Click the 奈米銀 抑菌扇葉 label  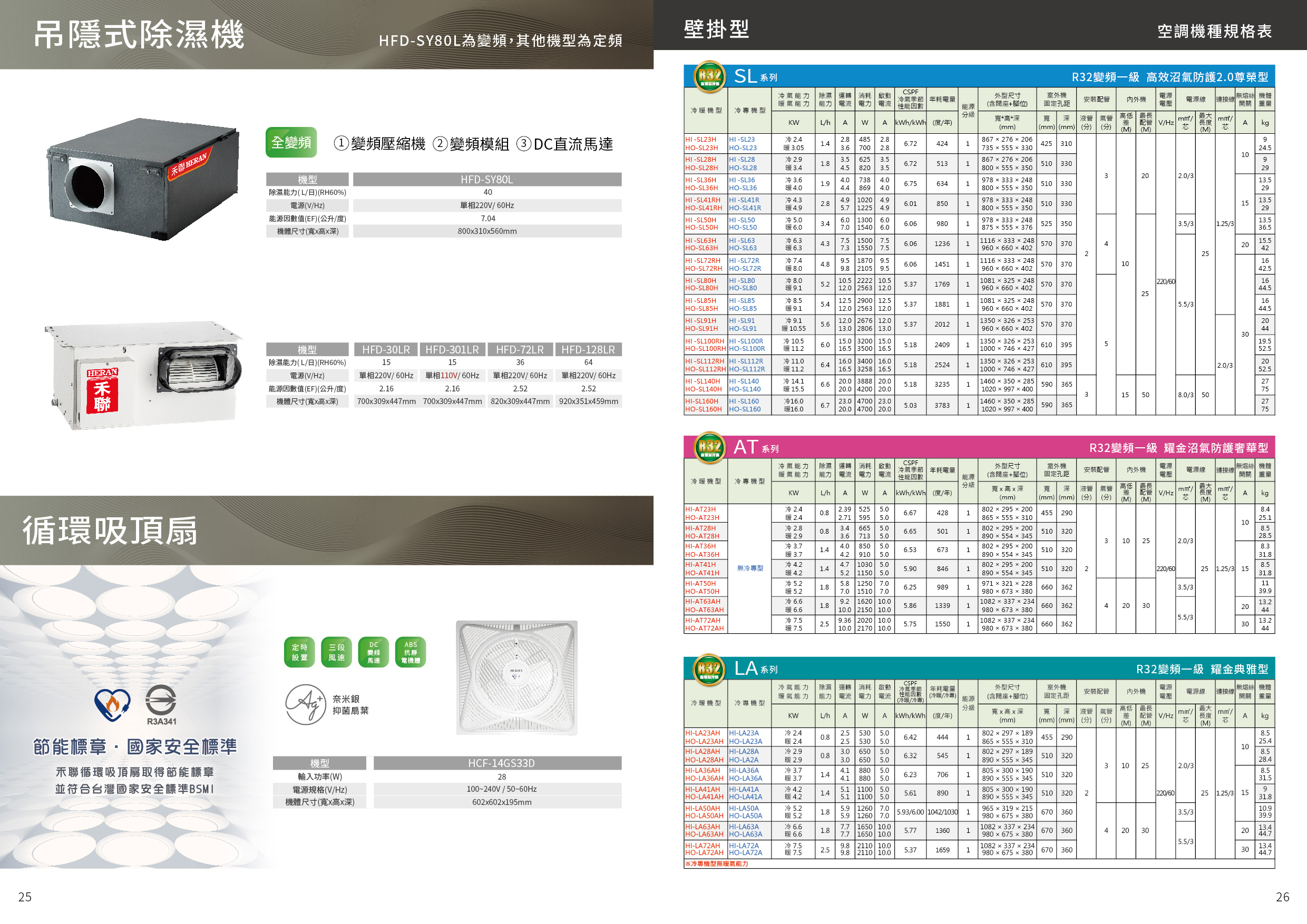pyautogui.click(x=350, y=704)
